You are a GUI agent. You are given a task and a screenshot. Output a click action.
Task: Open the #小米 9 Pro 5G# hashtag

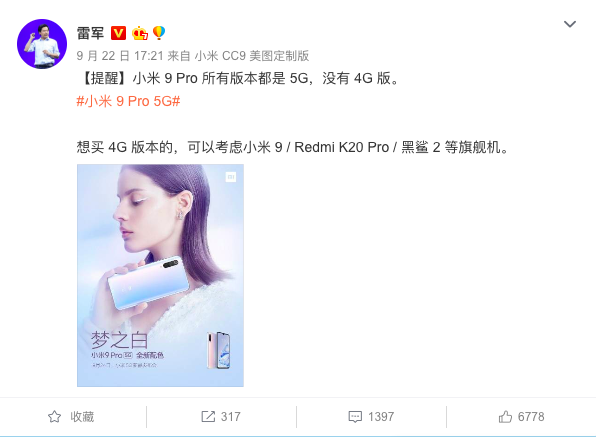coord(128,101)
